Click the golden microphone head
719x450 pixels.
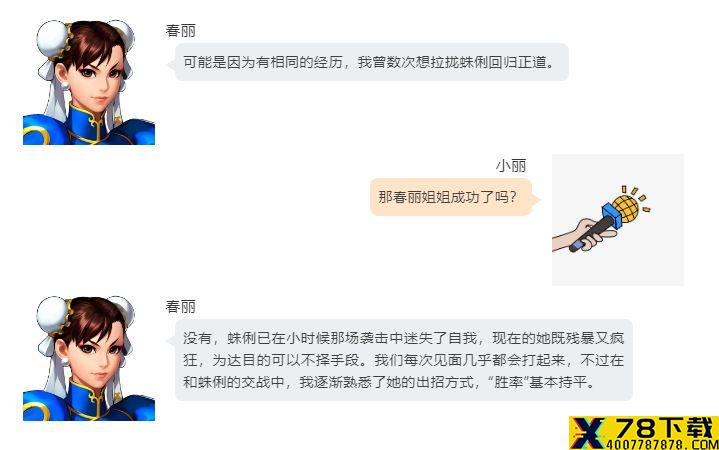pyautogui.click(x=625, y=209)
